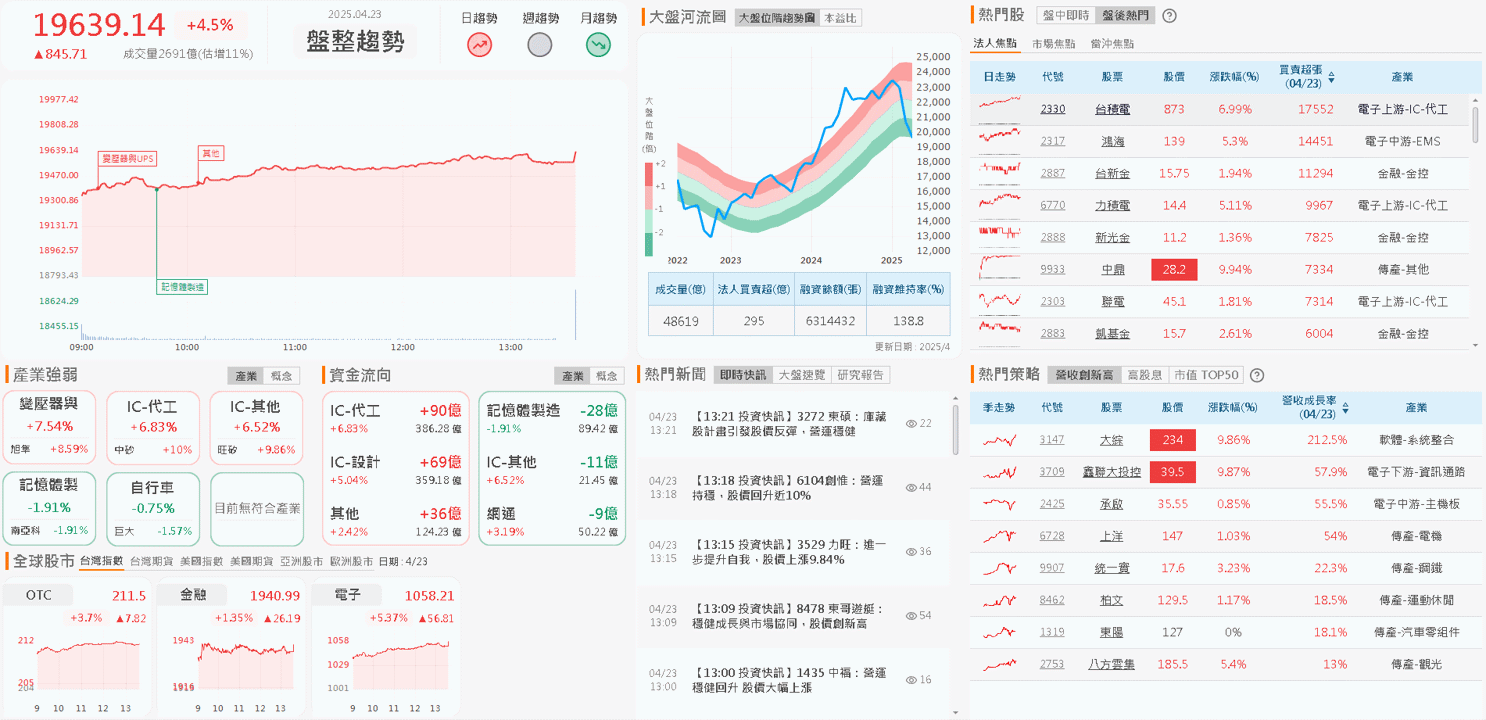Viewport: 1486px width, 720px height.
Task: Open 中鼎 daily trend sparkline
Action: click(1000, 269)
